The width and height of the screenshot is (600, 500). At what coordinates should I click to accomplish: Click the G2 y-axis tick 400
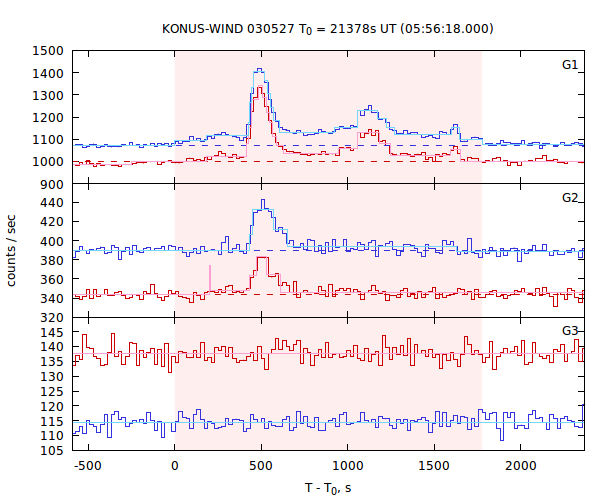(x=52, y=241)
